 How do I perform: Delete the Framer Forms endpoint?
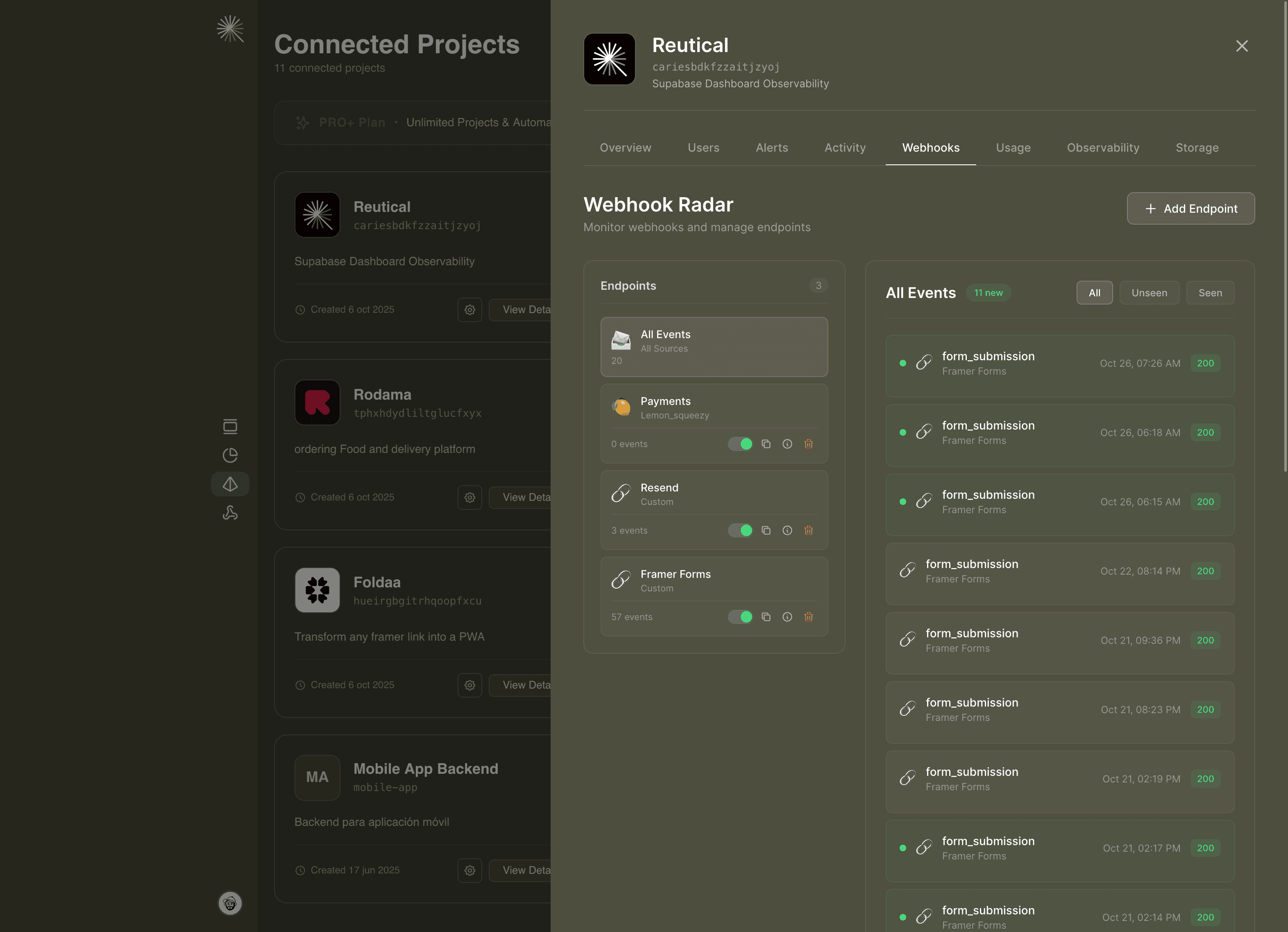click(809, 616)
